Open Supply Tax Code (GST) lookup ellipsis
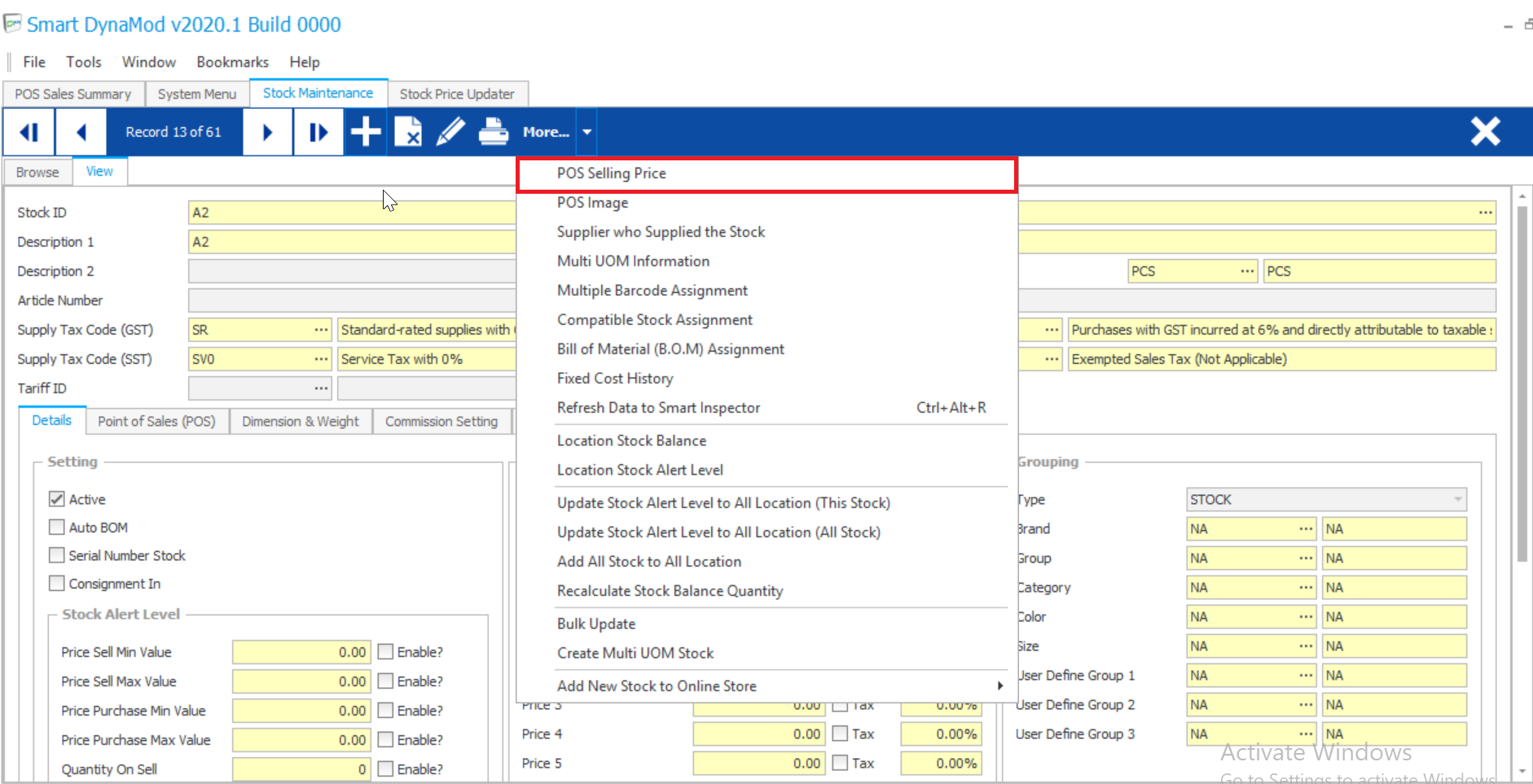 322,330
